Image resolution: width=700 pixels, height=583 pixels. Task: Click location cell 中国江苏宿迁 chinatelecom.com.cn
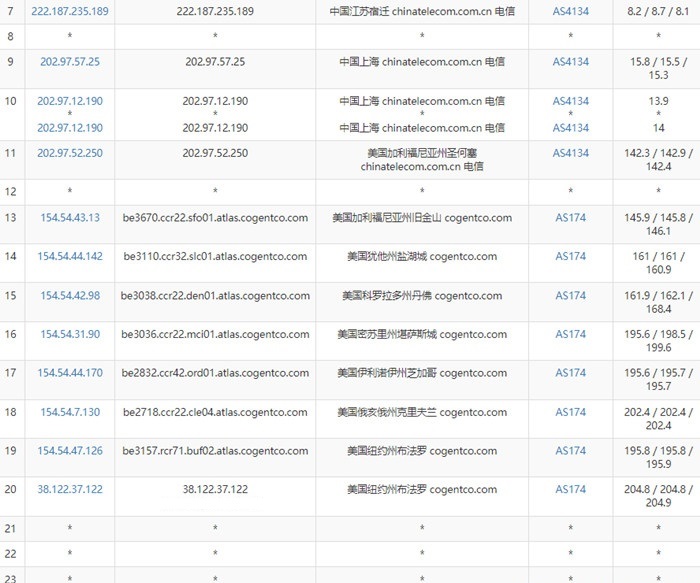click(422, 11)
